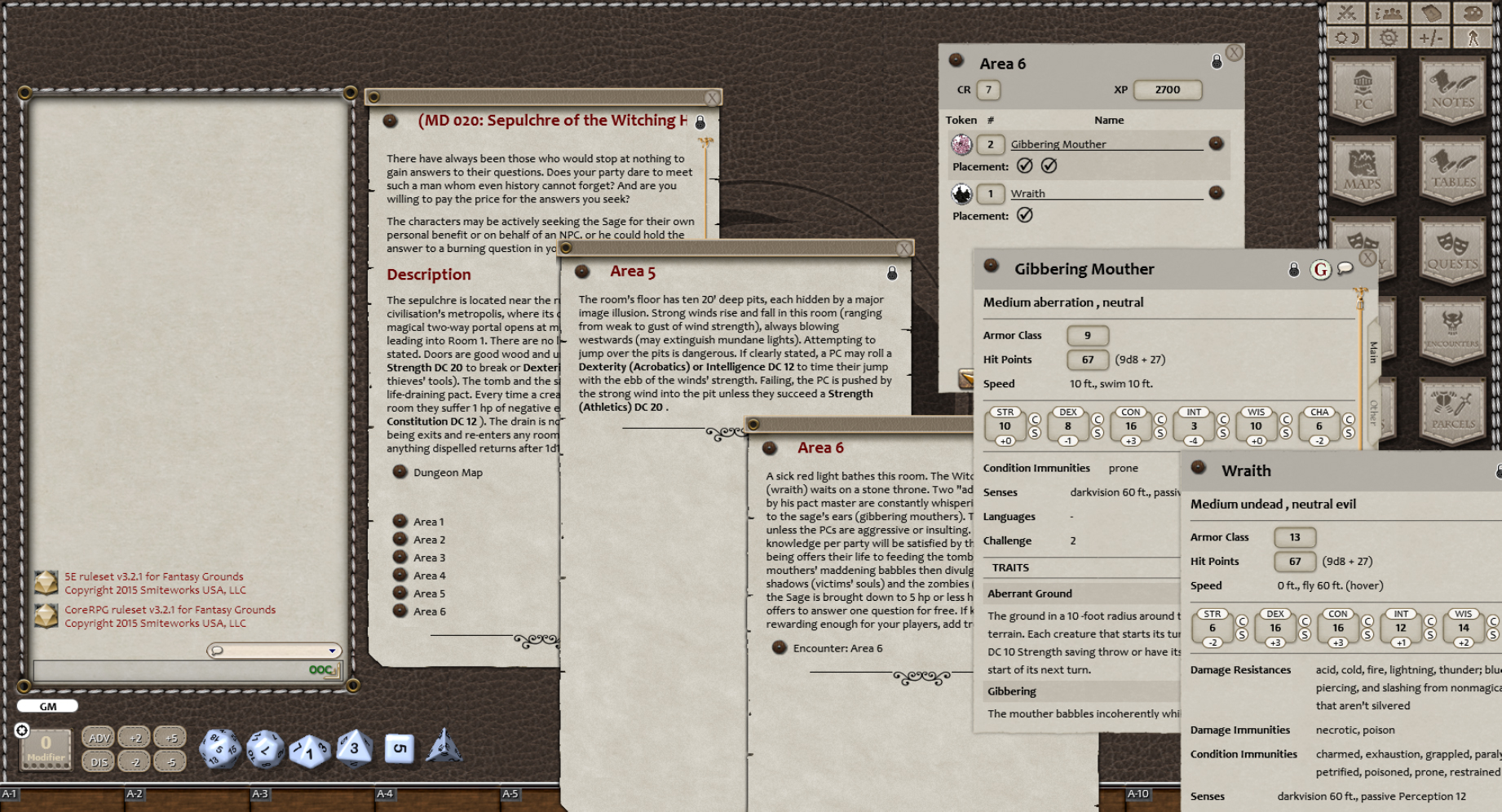The height and width of the screenshot is (812, 1502).
Task: Toggle first Gibbering Mouther placement checkmark
Action: (1026, 165)
